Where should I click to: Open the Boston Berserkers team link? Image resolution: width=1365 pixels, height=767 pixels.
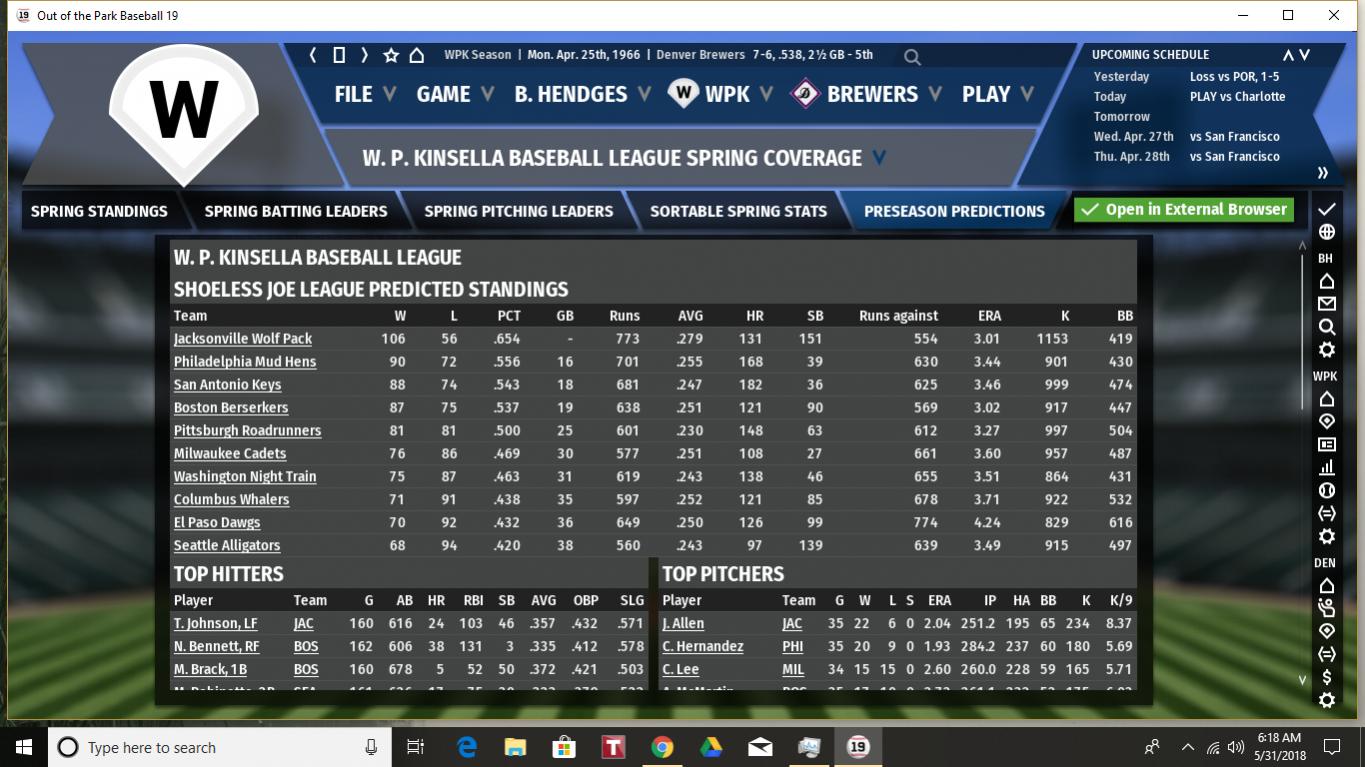[231, 408]
